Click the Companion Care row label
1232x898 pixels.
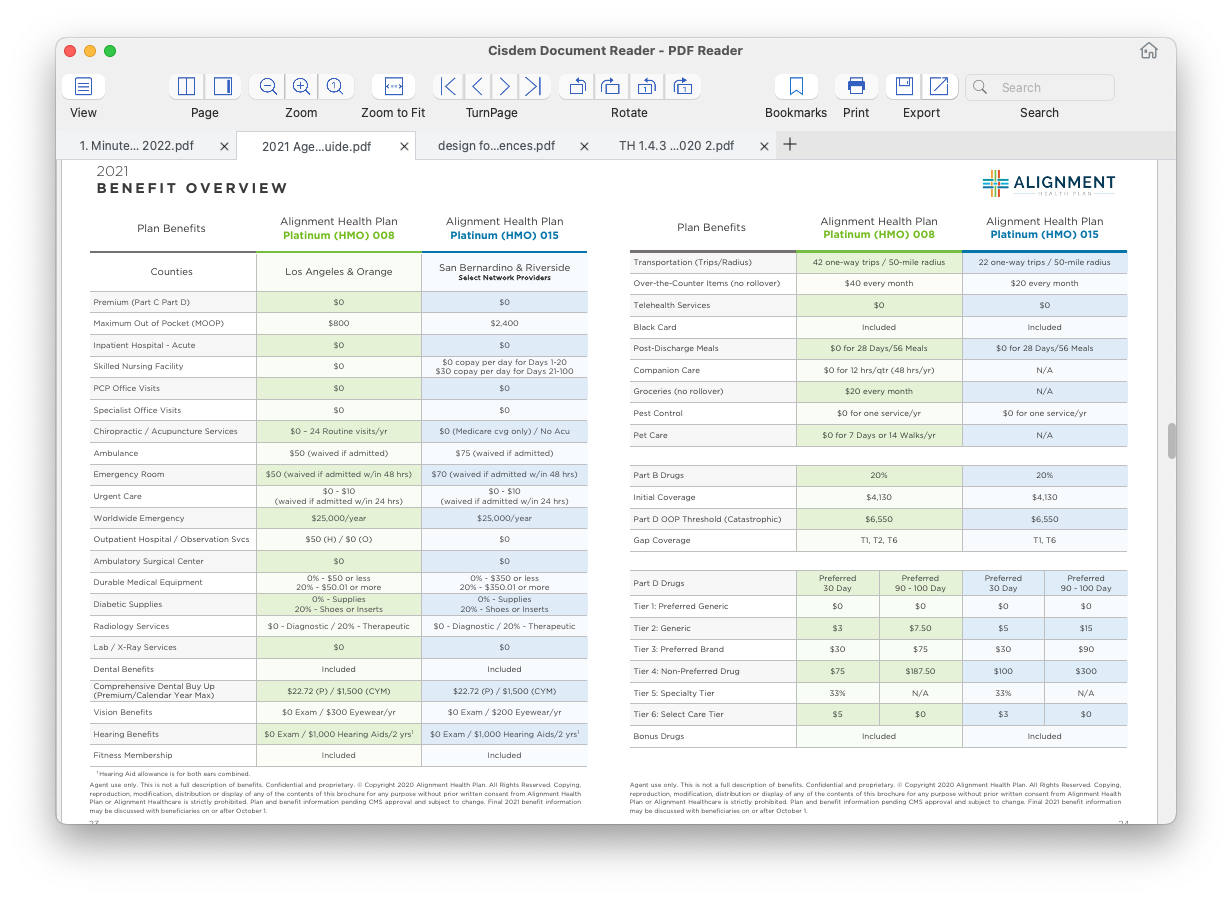click(x=666, y=370)
